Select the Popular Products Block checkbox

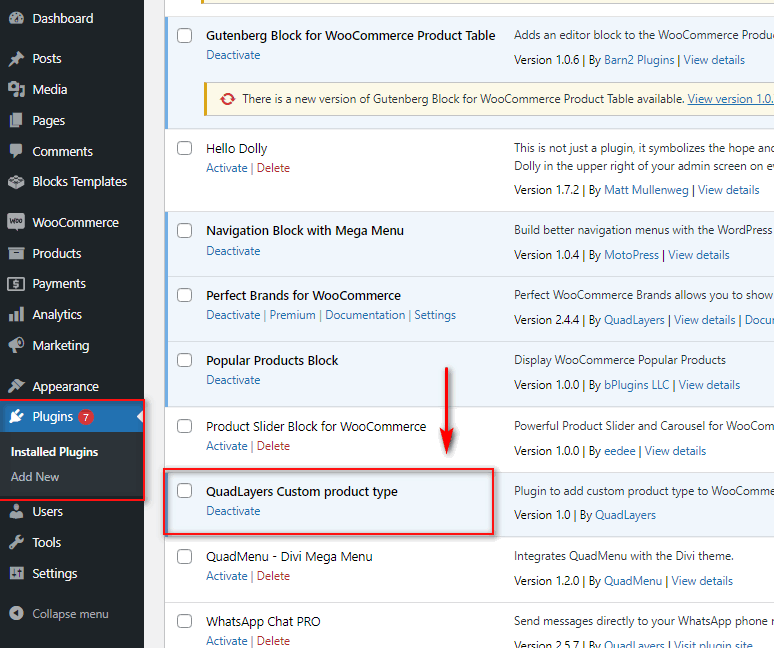click(185, 360)
